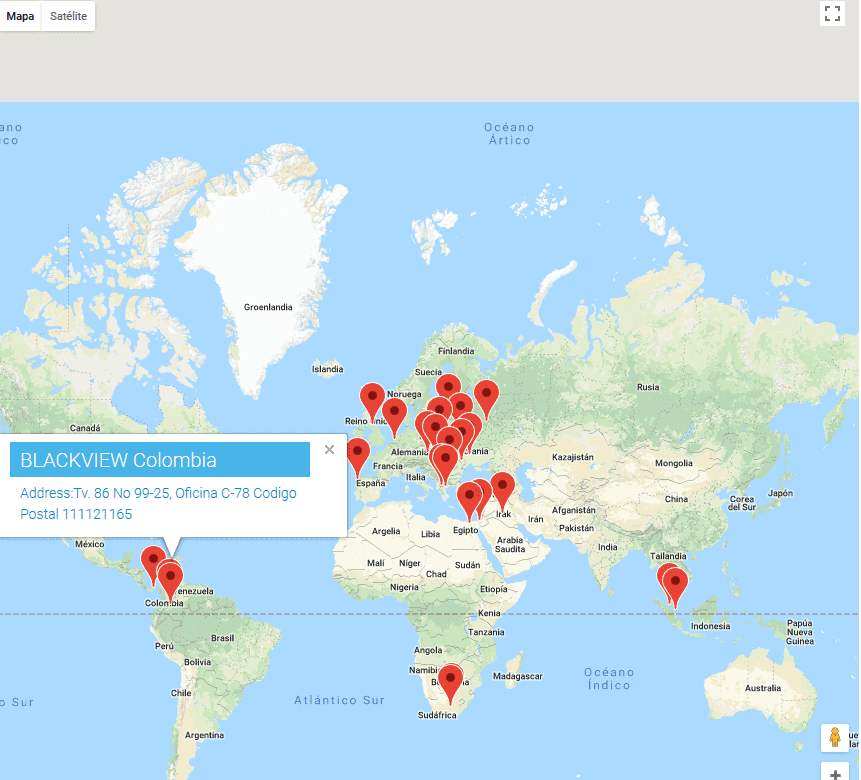
Task: Click the Océano Índico label
Action: (x=609, y=678)
